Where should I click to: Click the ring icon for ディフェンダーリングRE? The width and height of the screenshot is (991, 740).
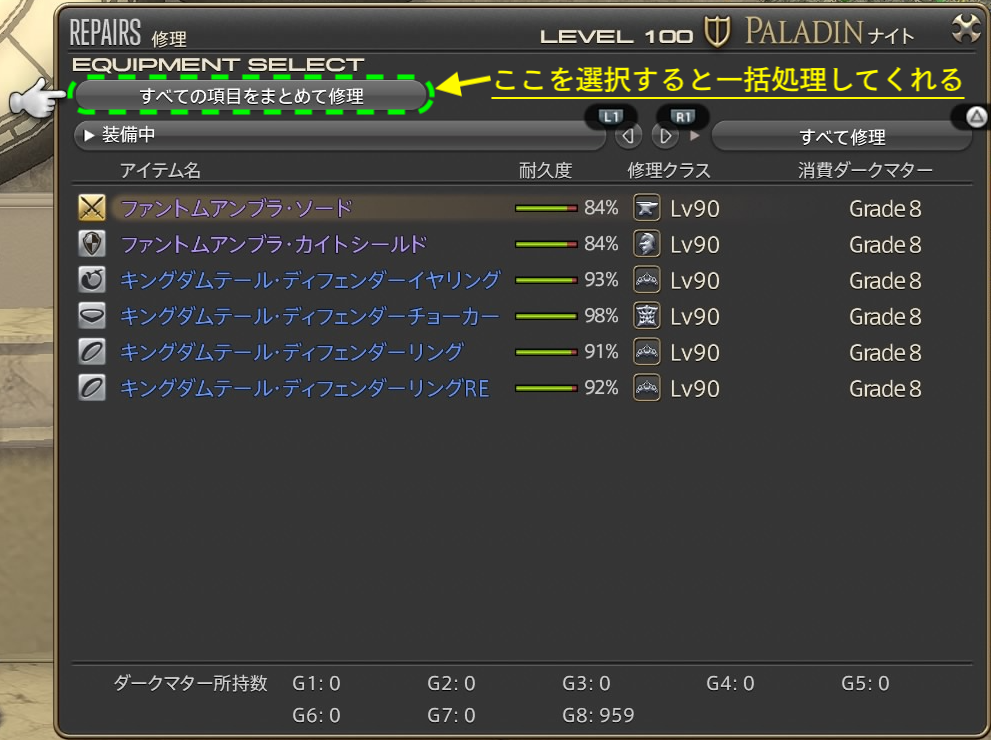(x=92, y=388)
